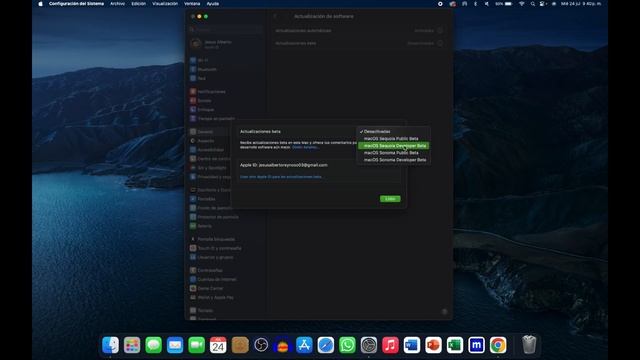Screen dimensions: 640x360
Task: Choose the Desactivadas option
Action: pos(393,131)
